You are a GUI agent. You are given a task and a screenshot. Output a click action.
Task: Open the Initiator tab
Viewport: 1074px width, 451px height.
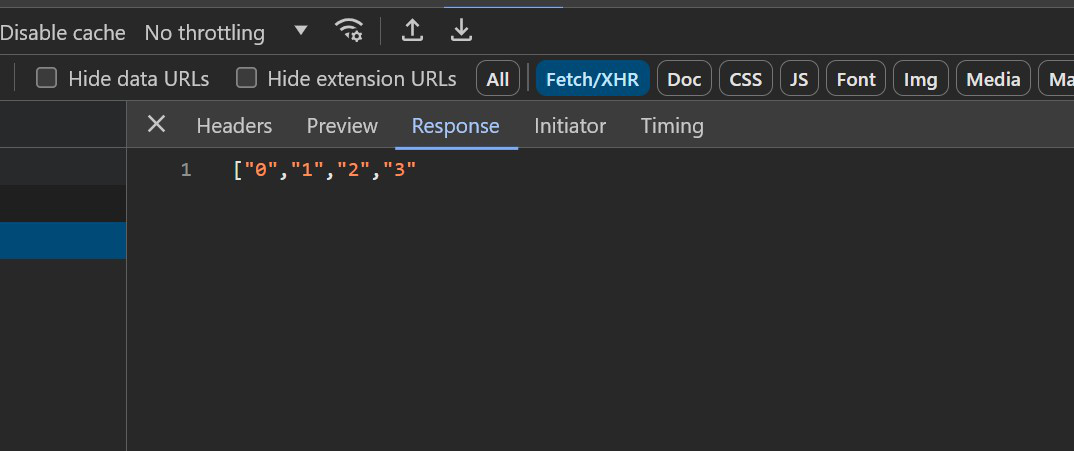570,126
